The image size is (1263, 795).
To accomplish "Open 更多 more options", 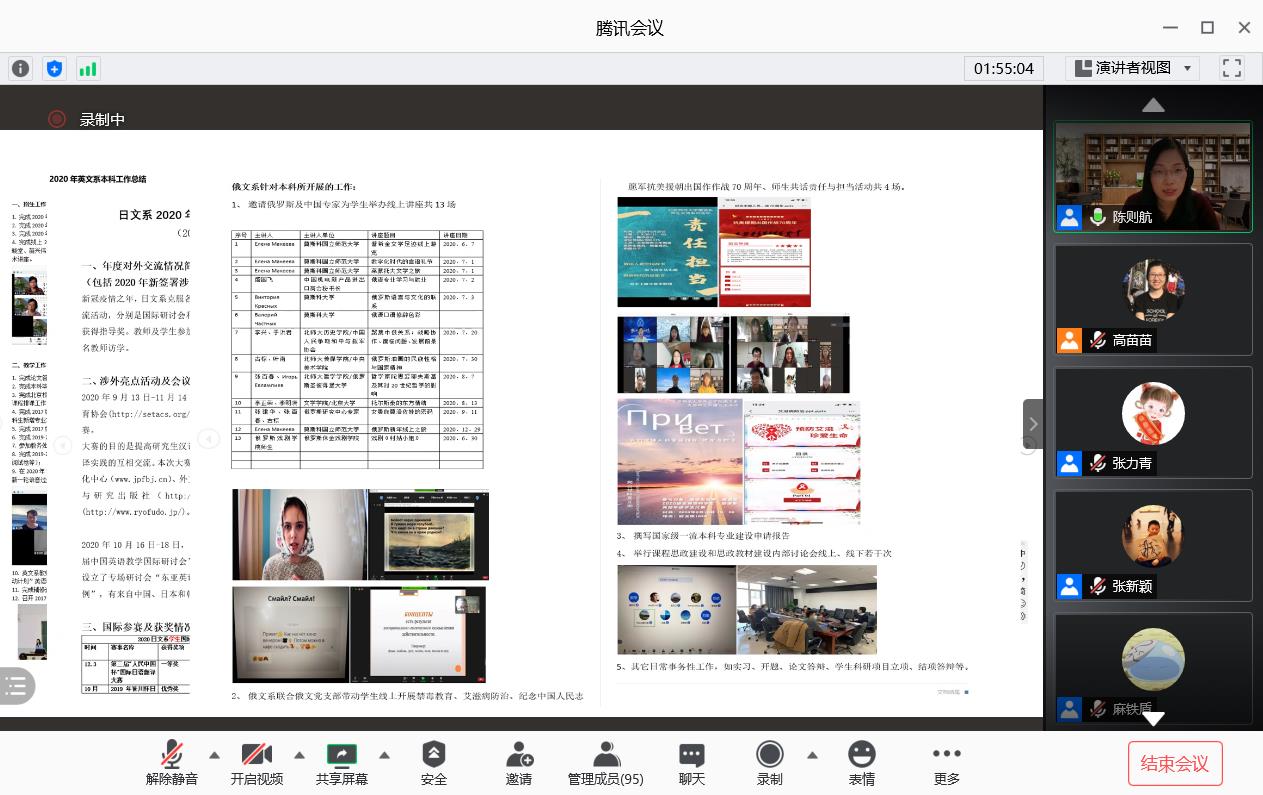I will pyautogui.click(x=946, y=763).
